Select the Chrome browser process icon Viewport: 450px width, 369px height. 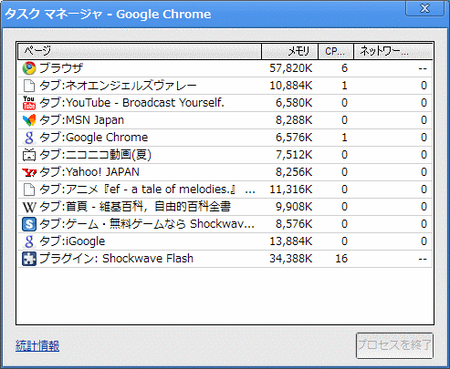coord(29,68)
